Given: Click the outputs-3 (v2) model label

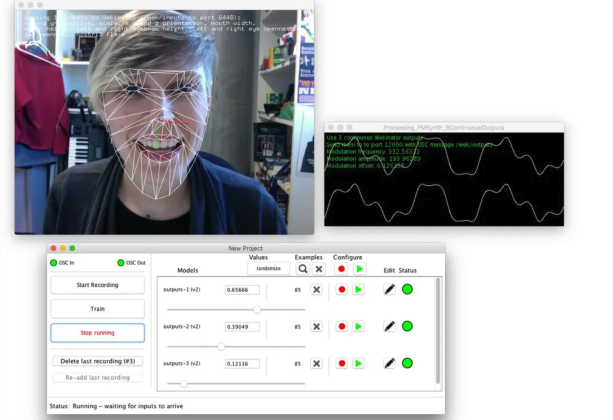Looking at the screenshot, I should pyautogui.click(x=182, y=363).
